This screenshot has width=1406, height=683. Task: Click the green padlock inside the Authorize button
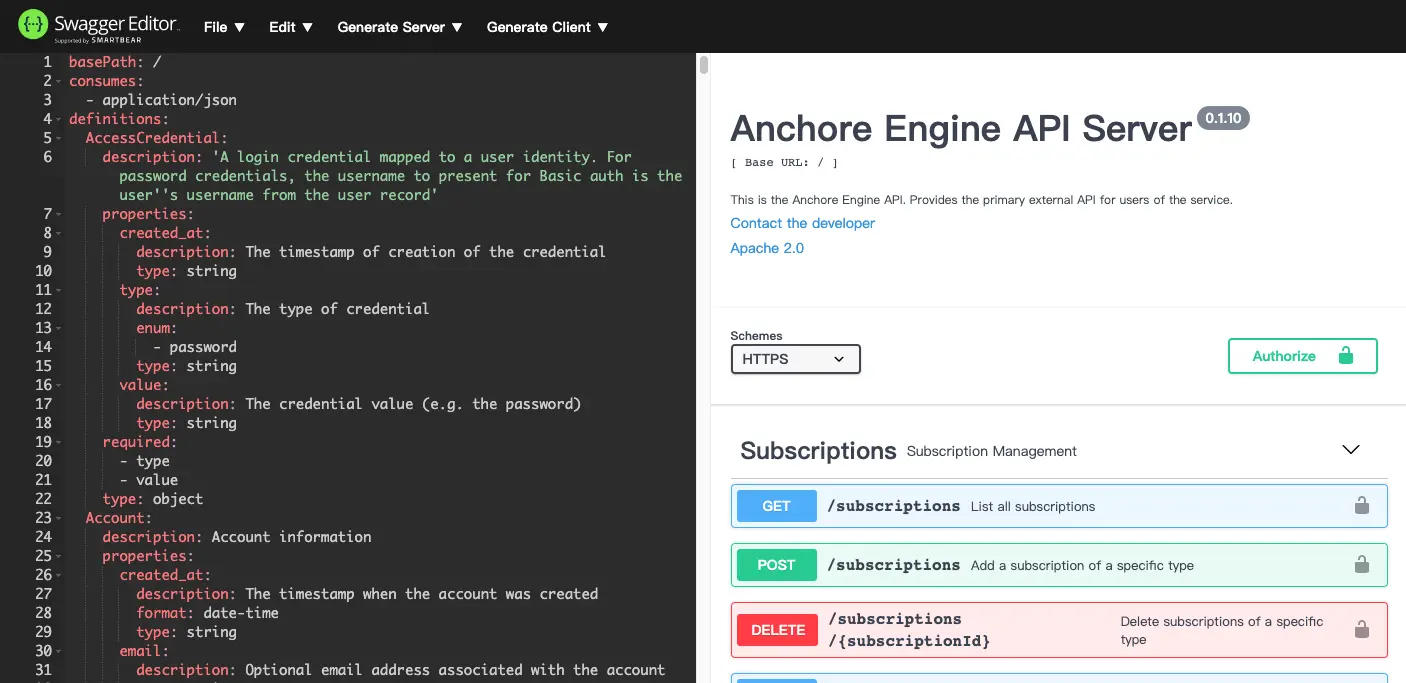1346,355
